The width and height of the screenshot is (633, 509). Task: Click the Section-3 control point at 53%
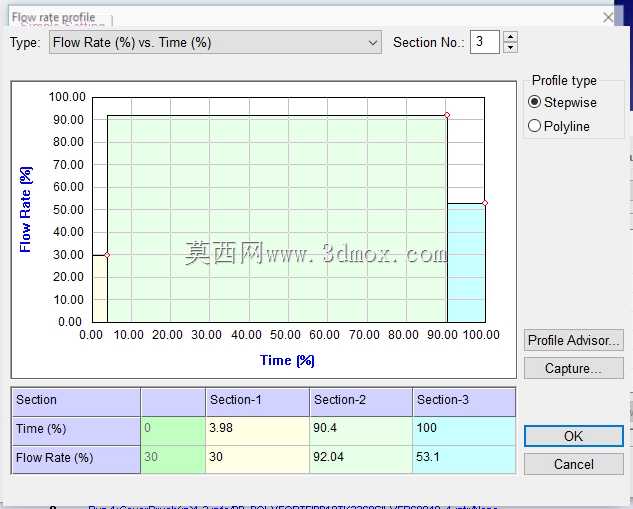pyautogui.click(x=485, y=203)
